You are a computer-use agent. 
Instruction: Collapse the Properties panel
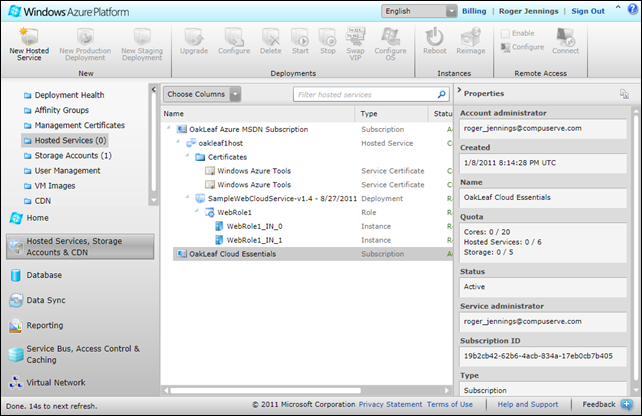pos(458,93)
